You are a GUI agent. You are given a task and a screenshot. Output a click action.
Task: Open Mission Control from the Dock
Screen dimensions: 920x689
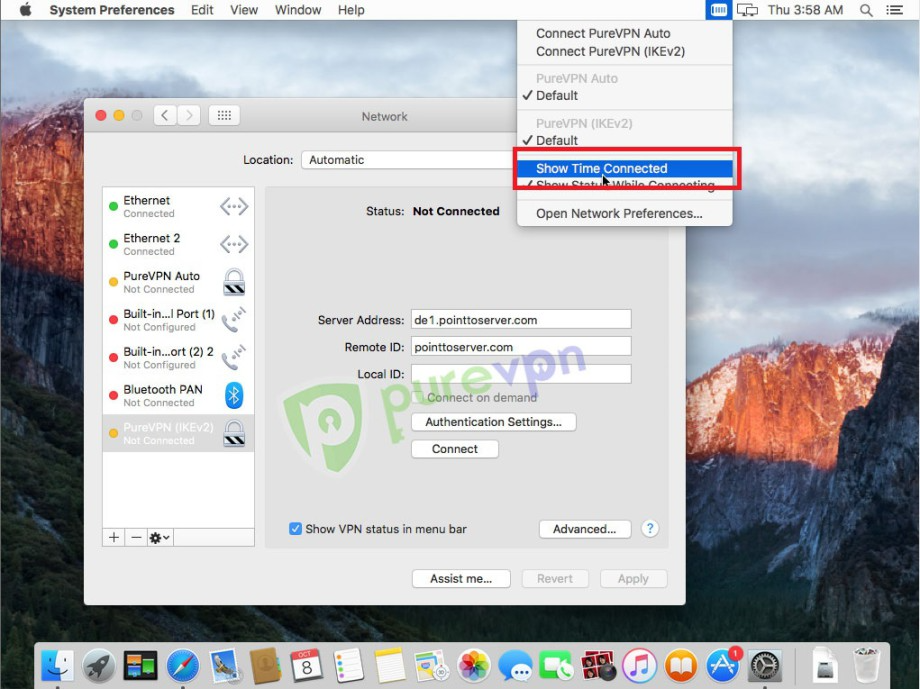[140, 666]
